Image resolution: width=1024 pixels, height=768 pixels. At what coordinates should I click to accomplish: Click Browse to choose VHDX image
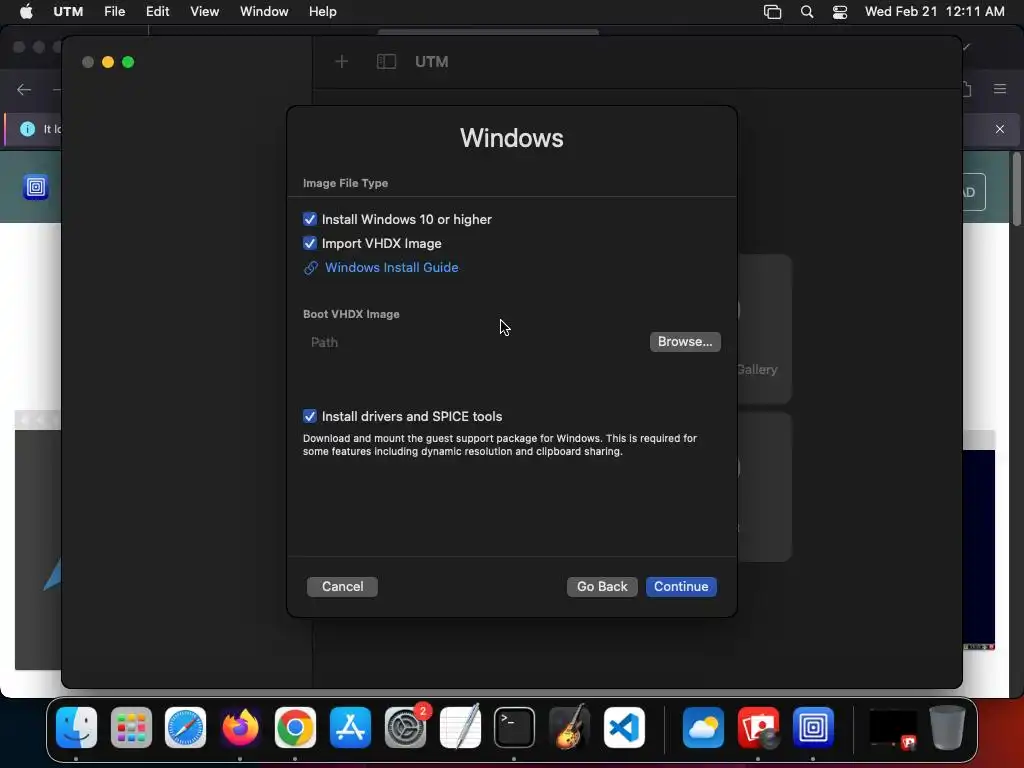pos(684,342)
